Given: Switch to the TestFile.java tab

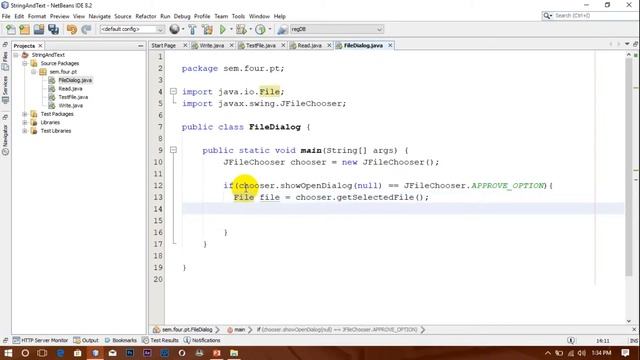Looking at the screenshot, I should (x=261, y=46).
